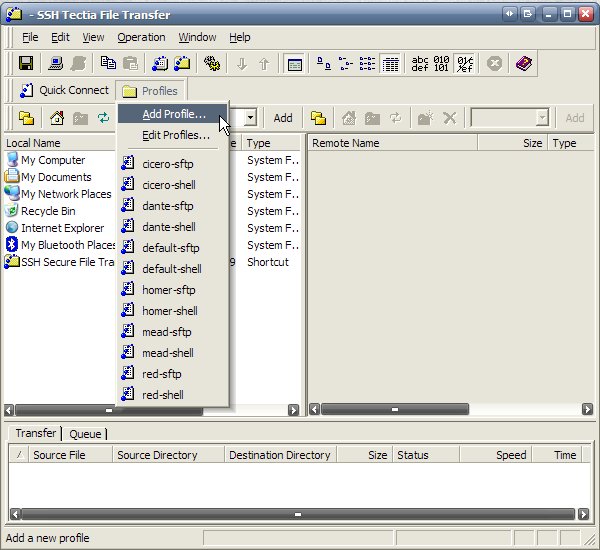600x550 pixels.
Task: Click remote pane folders icon
Action: [x=318, y=118]
